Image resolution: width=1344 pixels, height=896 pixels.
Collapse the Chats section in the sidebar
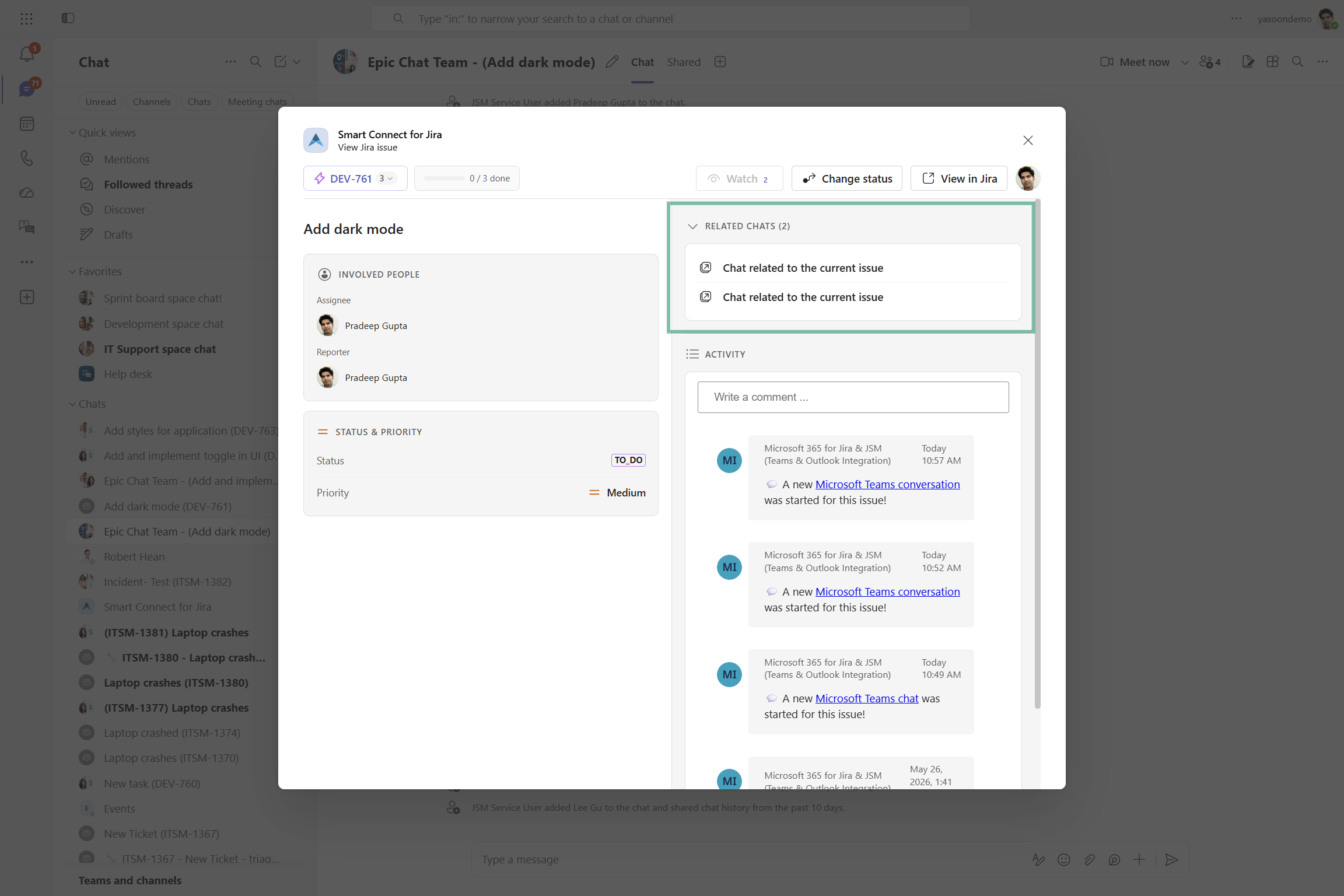tap(72, 404)
